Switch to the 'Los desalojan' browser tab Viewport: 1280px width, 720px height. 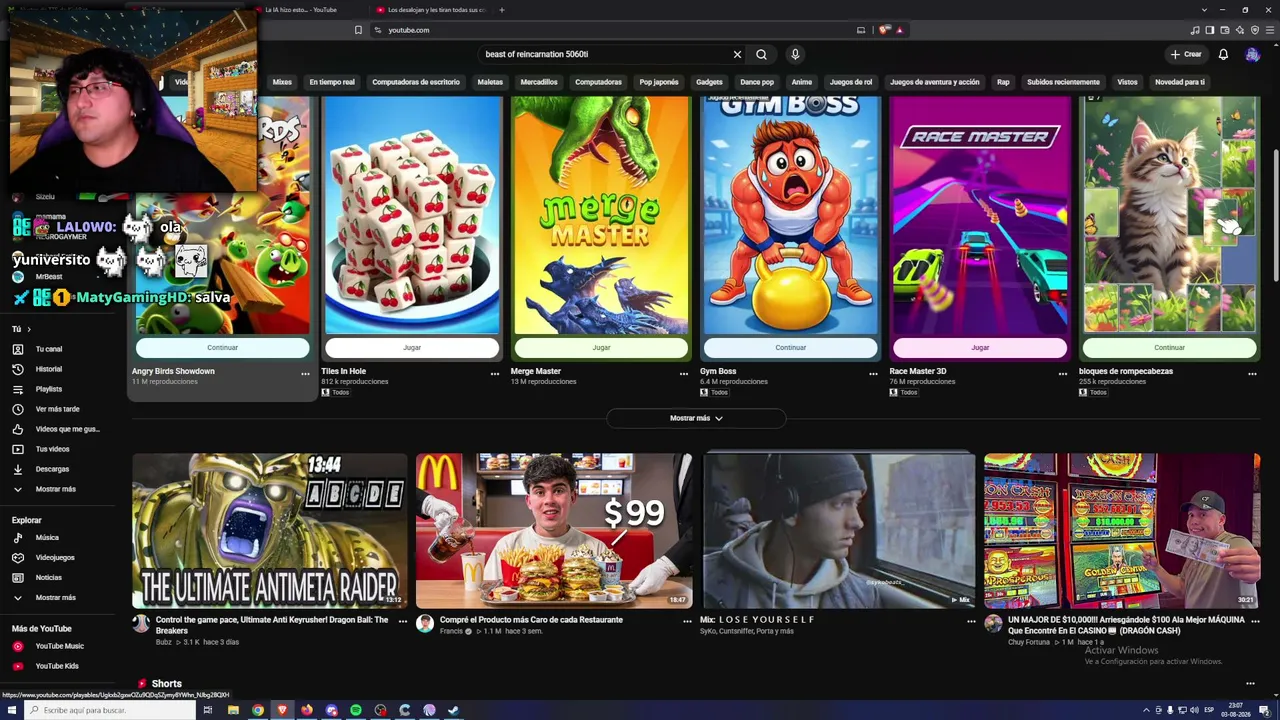point(430,10)
